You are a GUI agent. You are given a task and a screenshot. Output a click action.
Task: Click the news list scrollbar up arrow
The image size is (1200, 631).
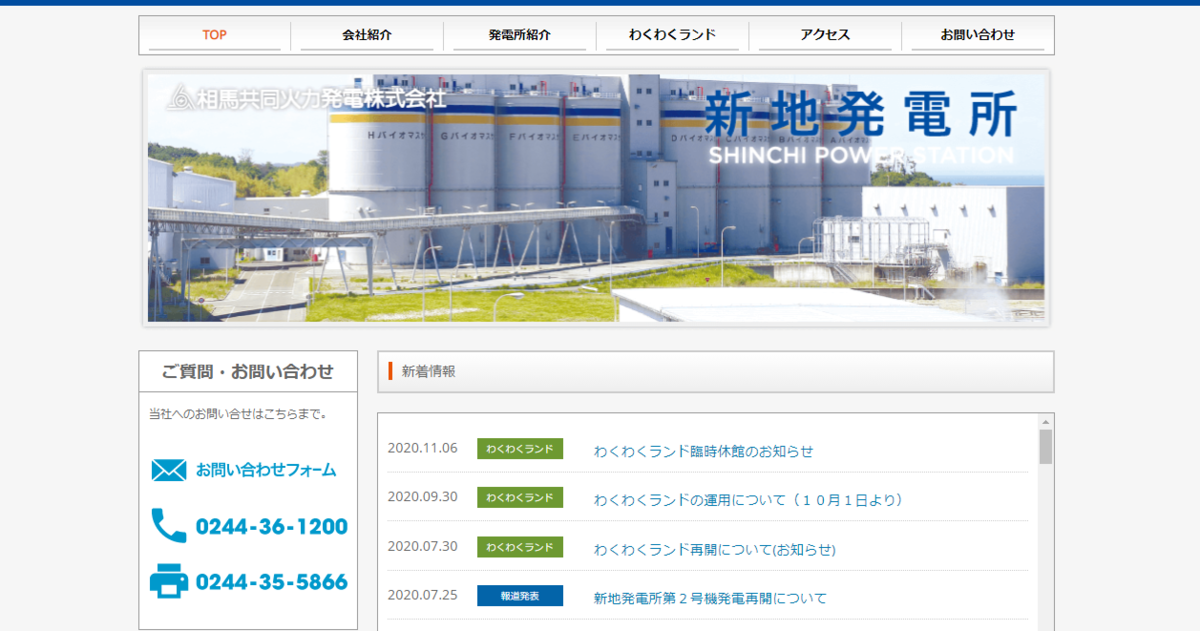1046,422
